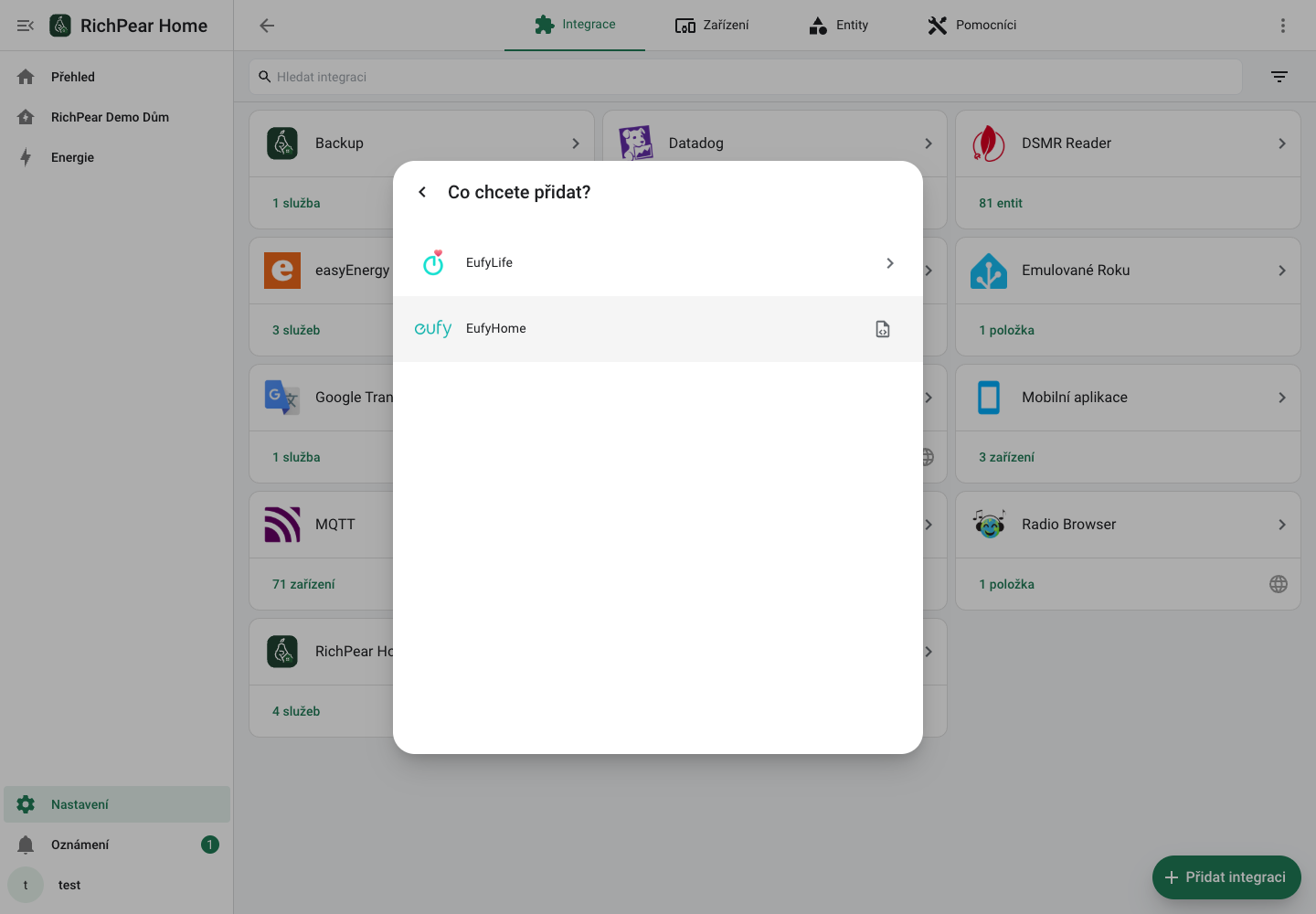Open the 1 služba link under Google Translate

tap(296, 457)
